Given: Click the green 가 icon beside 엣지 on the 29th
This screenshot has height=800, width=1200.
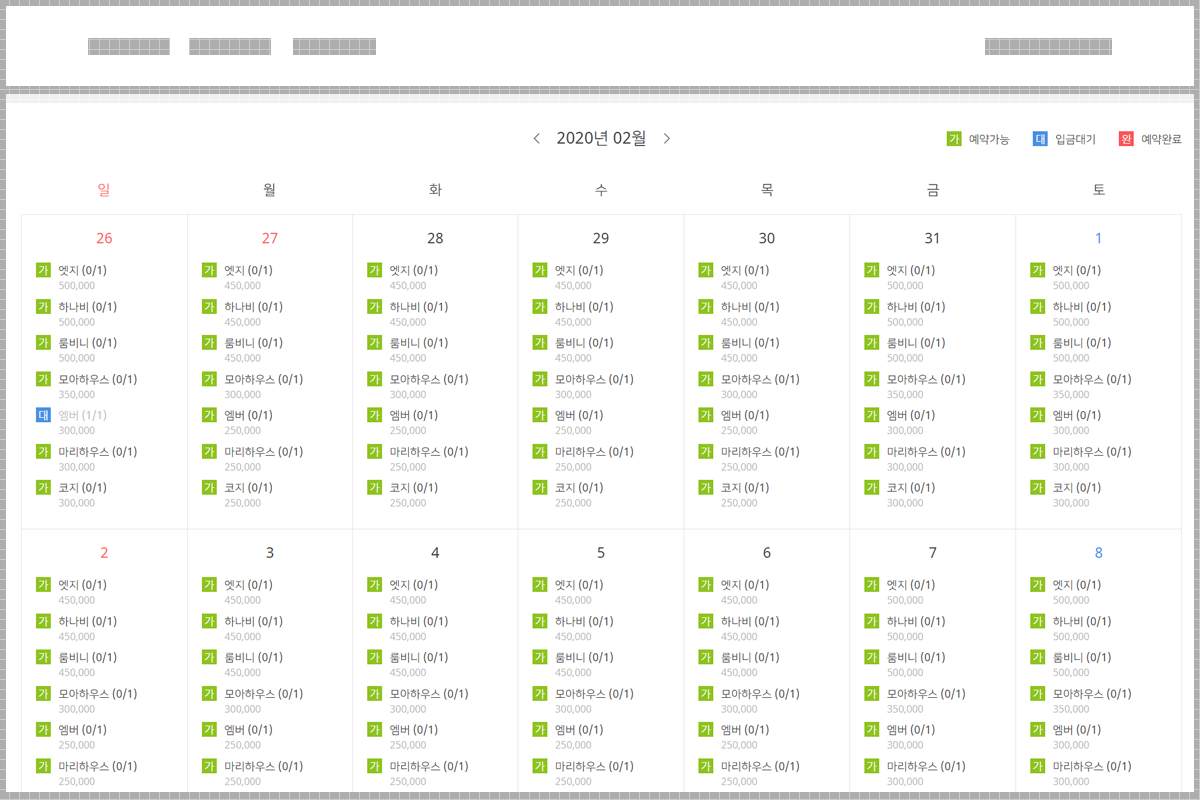Looking at the screenshot, I should (x=540, y=270).
